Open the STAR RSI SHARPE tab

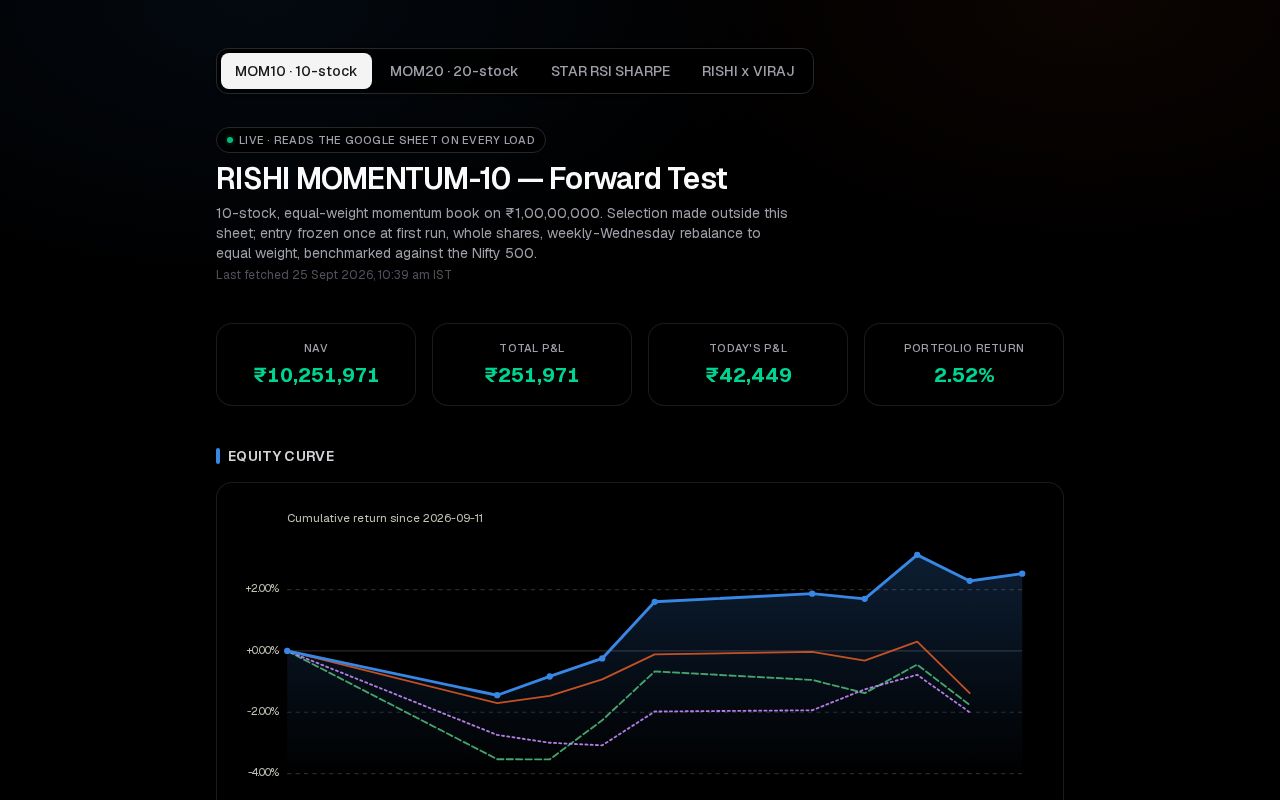611,71
